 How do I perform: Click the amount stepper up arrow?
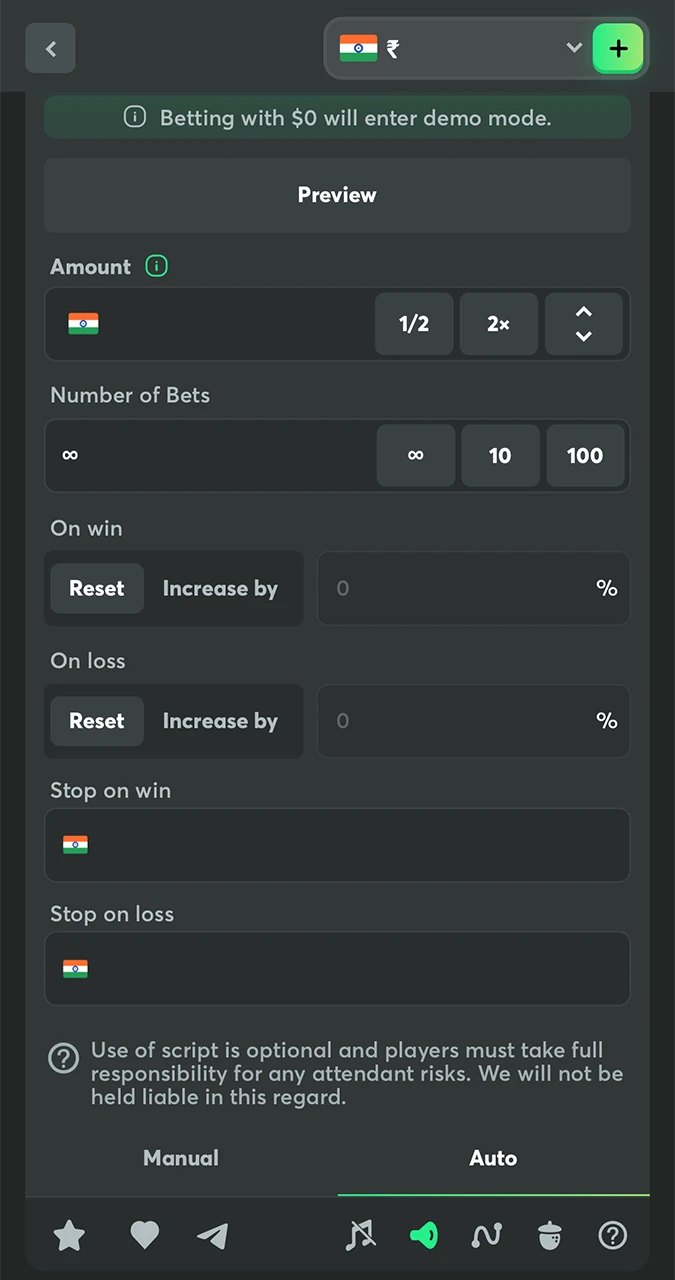pyautogui.click(x=583, y=312)
